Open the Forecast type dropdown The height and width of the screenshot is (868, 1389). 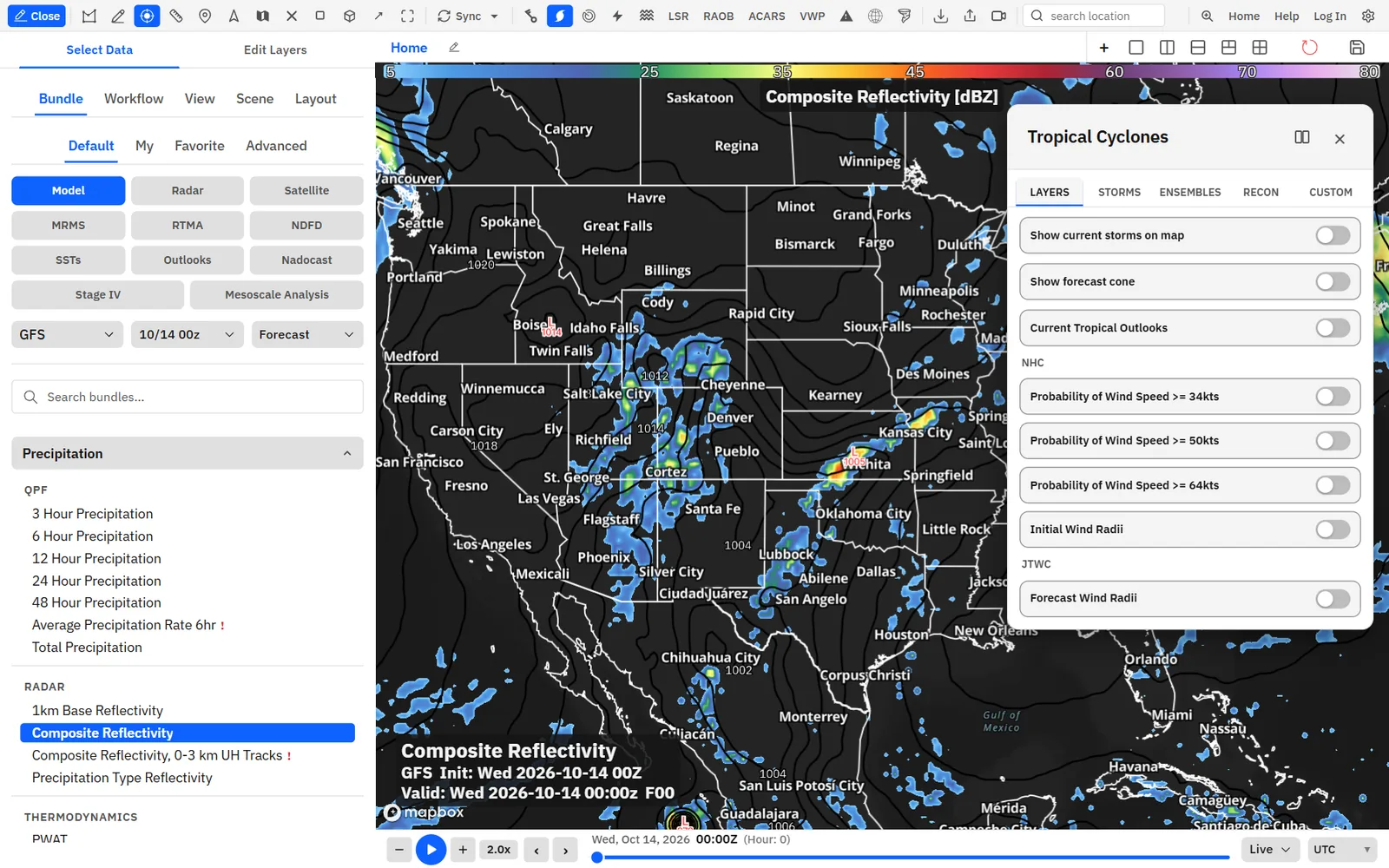pyautogui.click(x=307, y=334)
